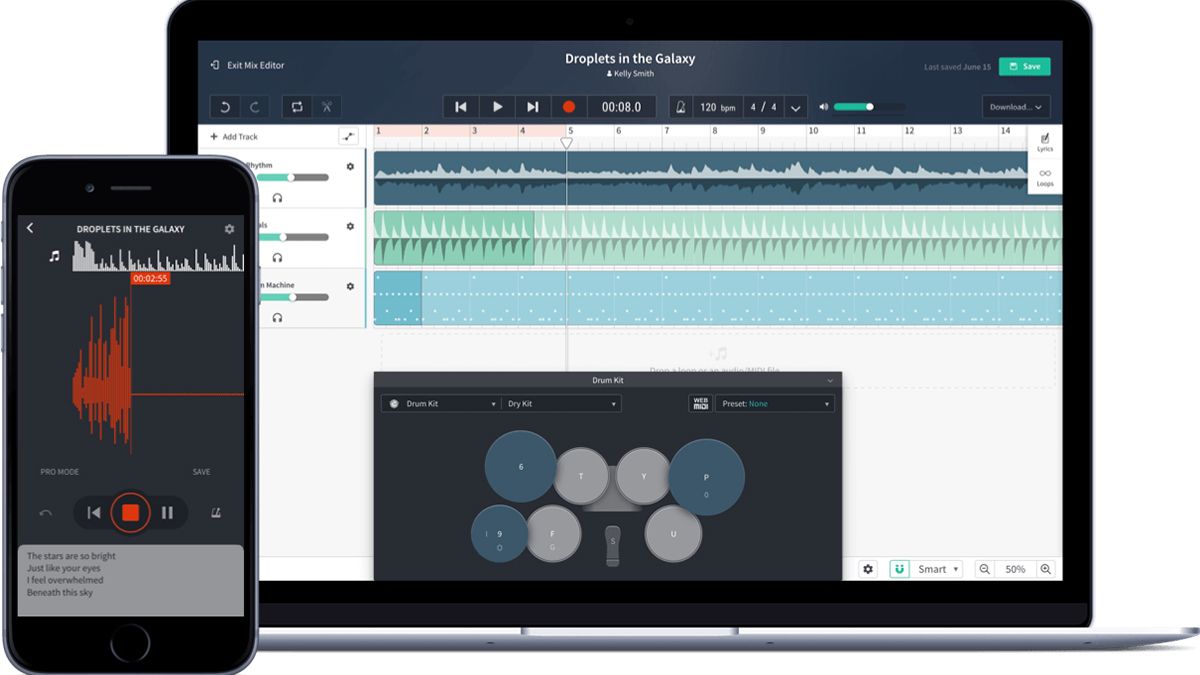Click the playhead marker at bar 5
Viewport: 1200px width, 675px height.
567,143
